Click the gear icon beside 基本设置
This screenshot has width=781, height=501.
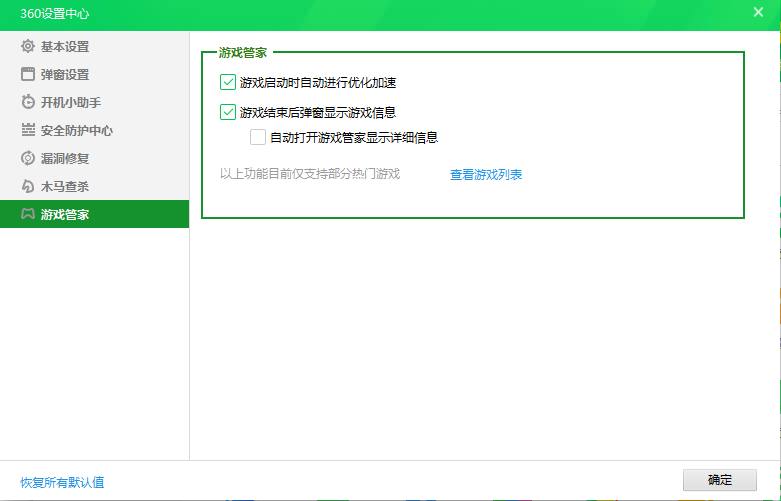tap(28, 46)
